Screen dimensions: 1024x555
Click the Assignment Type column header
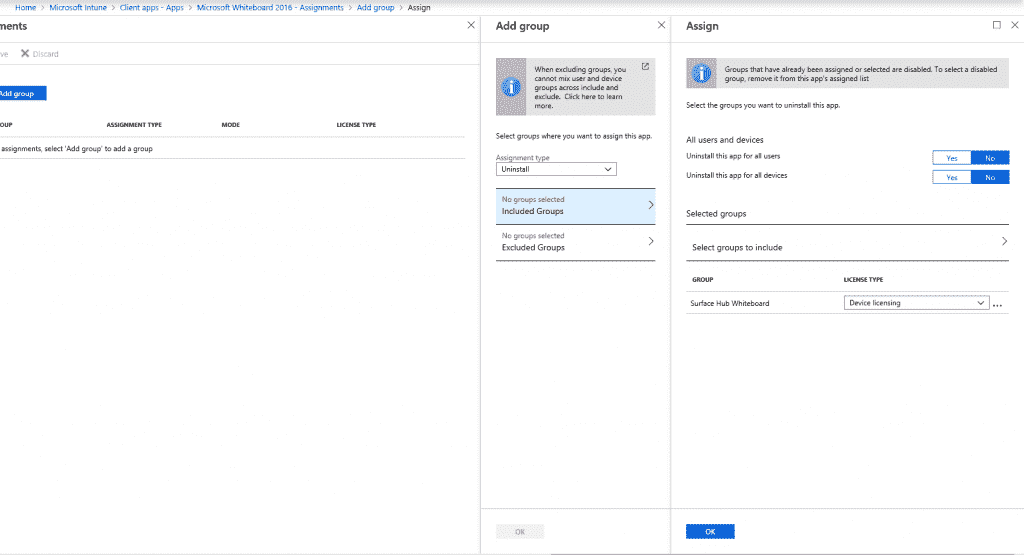coord(134,125)
